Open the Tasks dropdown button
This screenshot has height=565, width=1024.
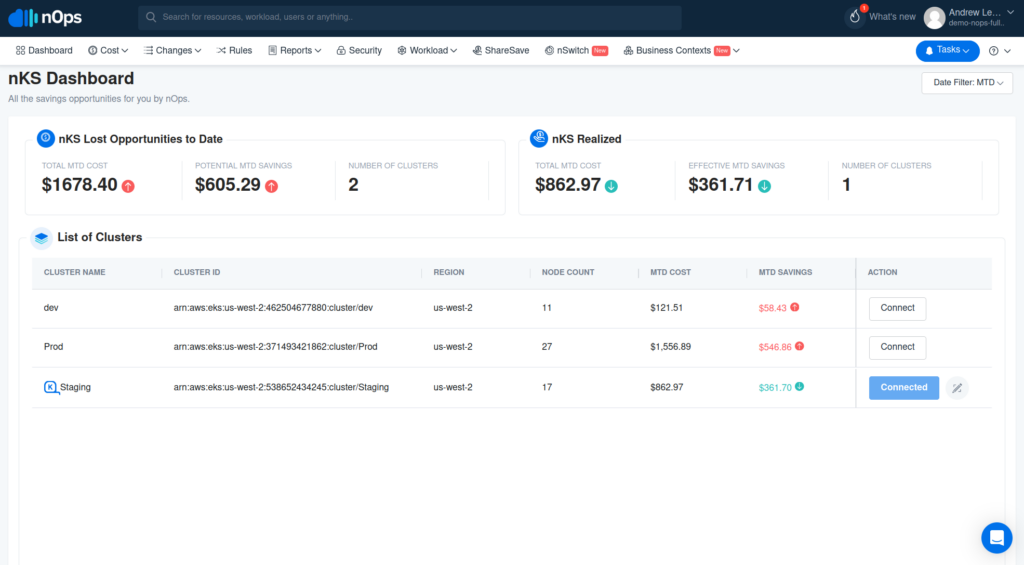pyautogui.click(x=948, y=50)
